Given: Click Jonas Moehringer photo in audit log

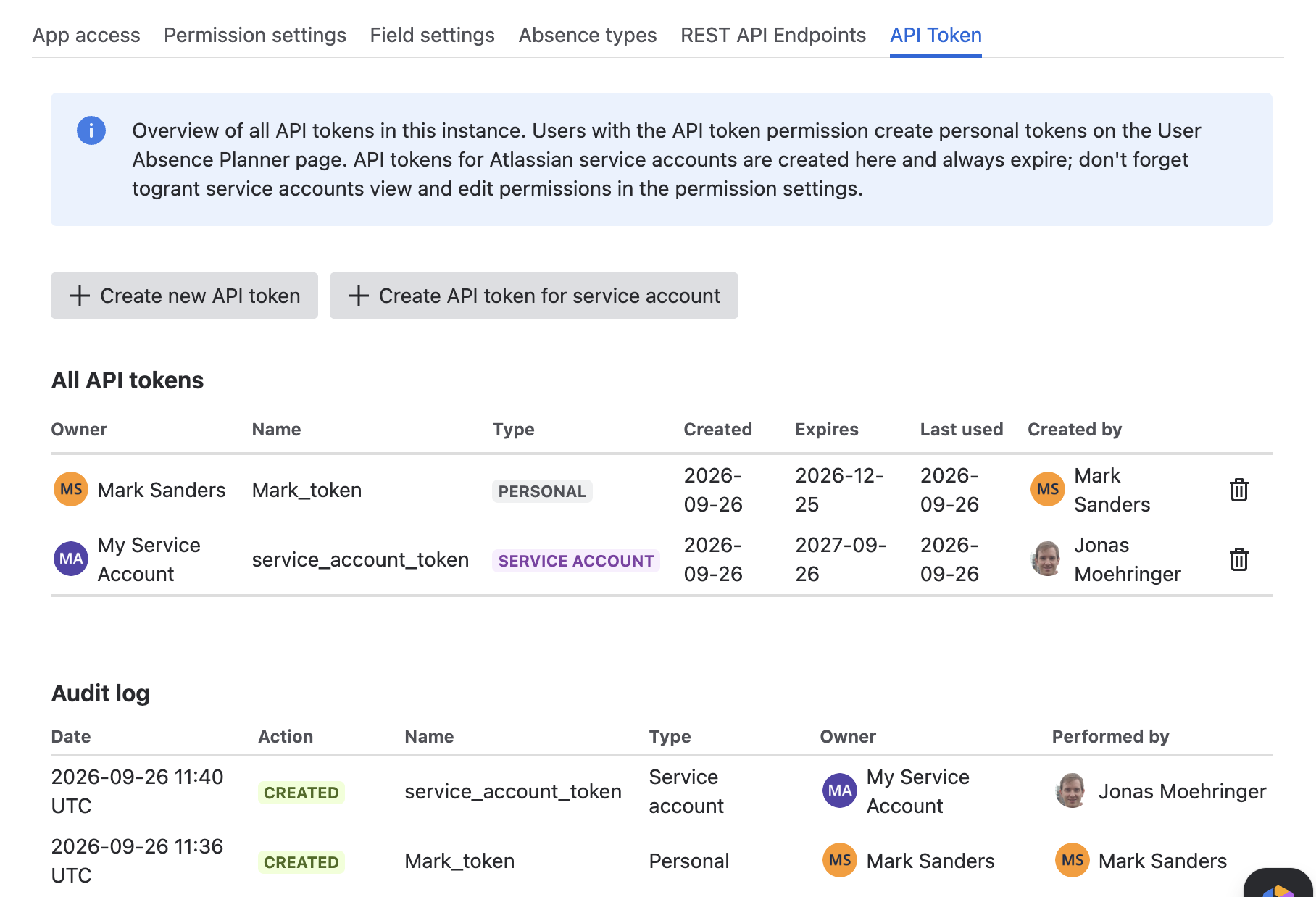Looking at the screenshot, I should pos(1071,791).
